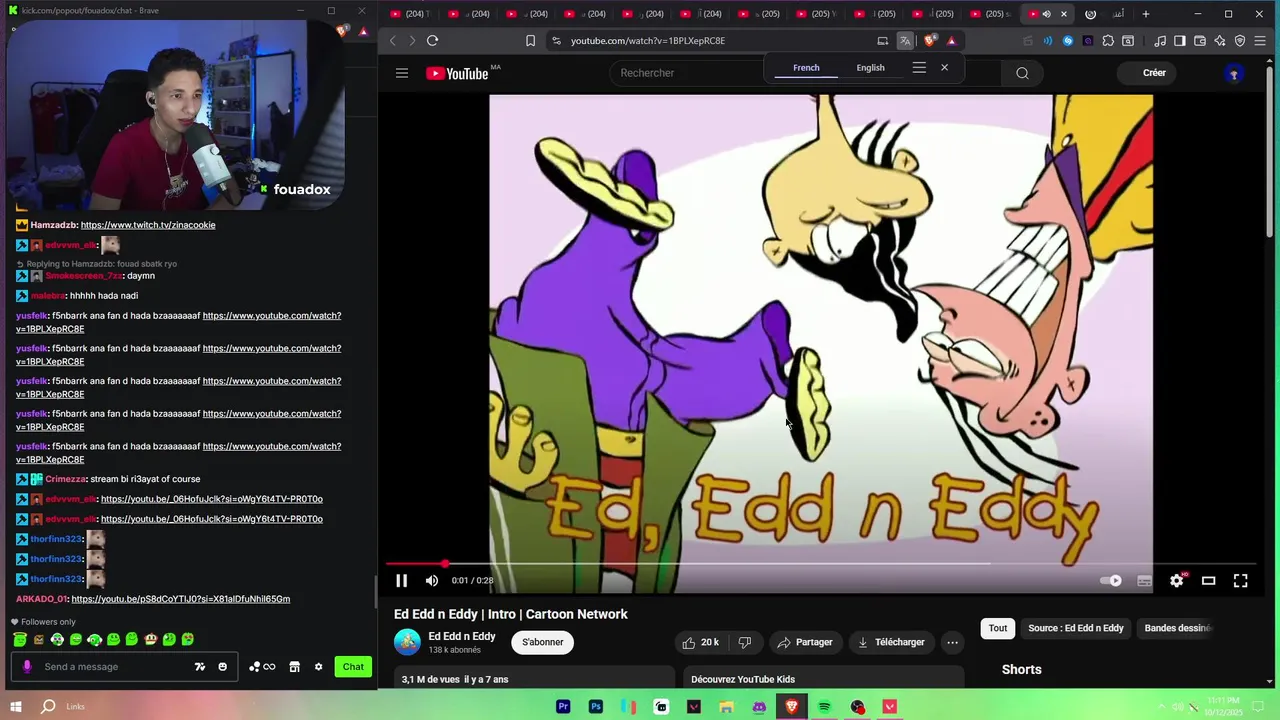Click the video progress bar
This screenshot has height=720, width=1280.
pyautogui.click(x=820, y=564)
